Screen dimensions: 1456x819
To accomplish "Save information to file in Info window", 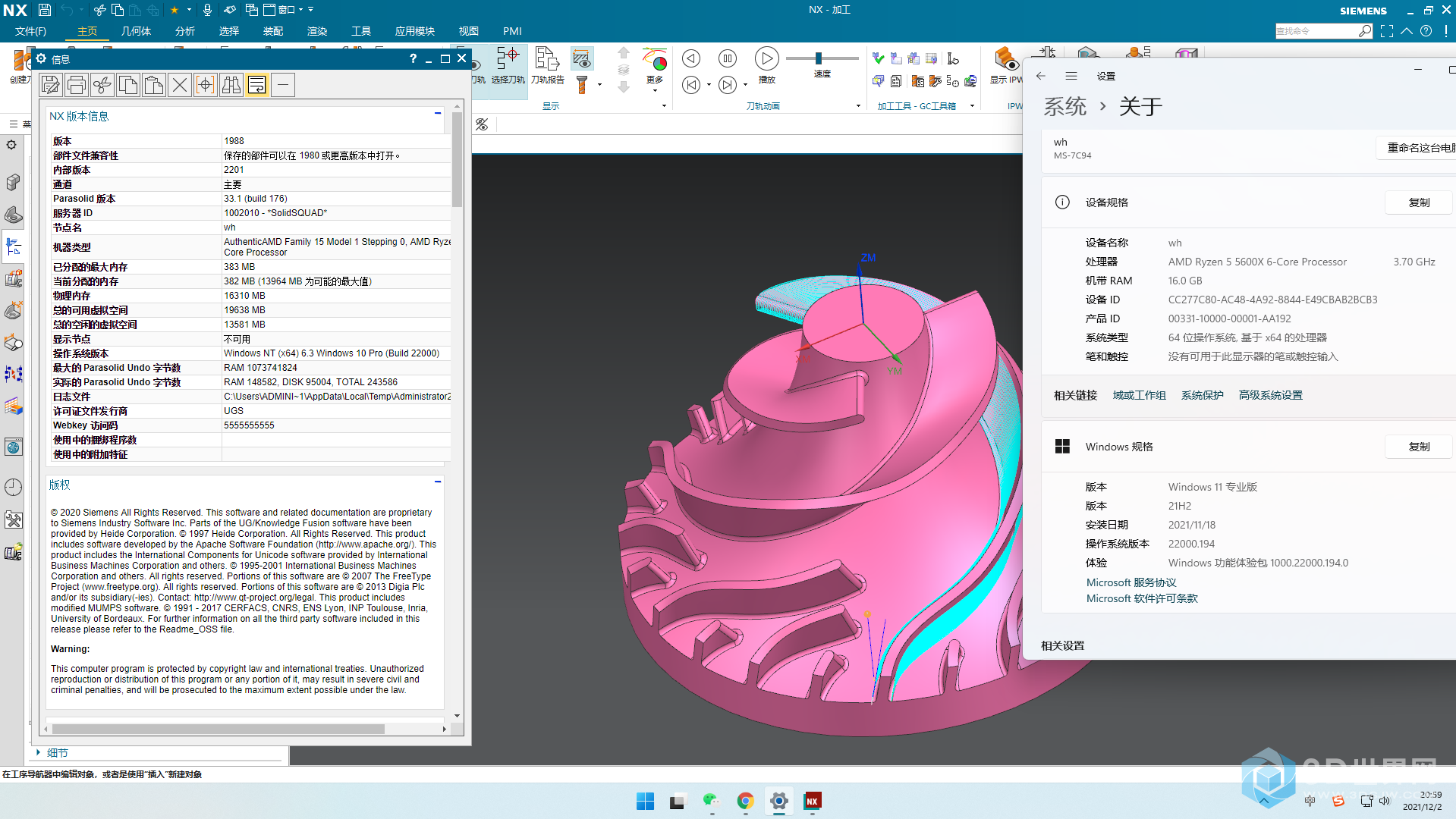I will click(x=51, y=85).
